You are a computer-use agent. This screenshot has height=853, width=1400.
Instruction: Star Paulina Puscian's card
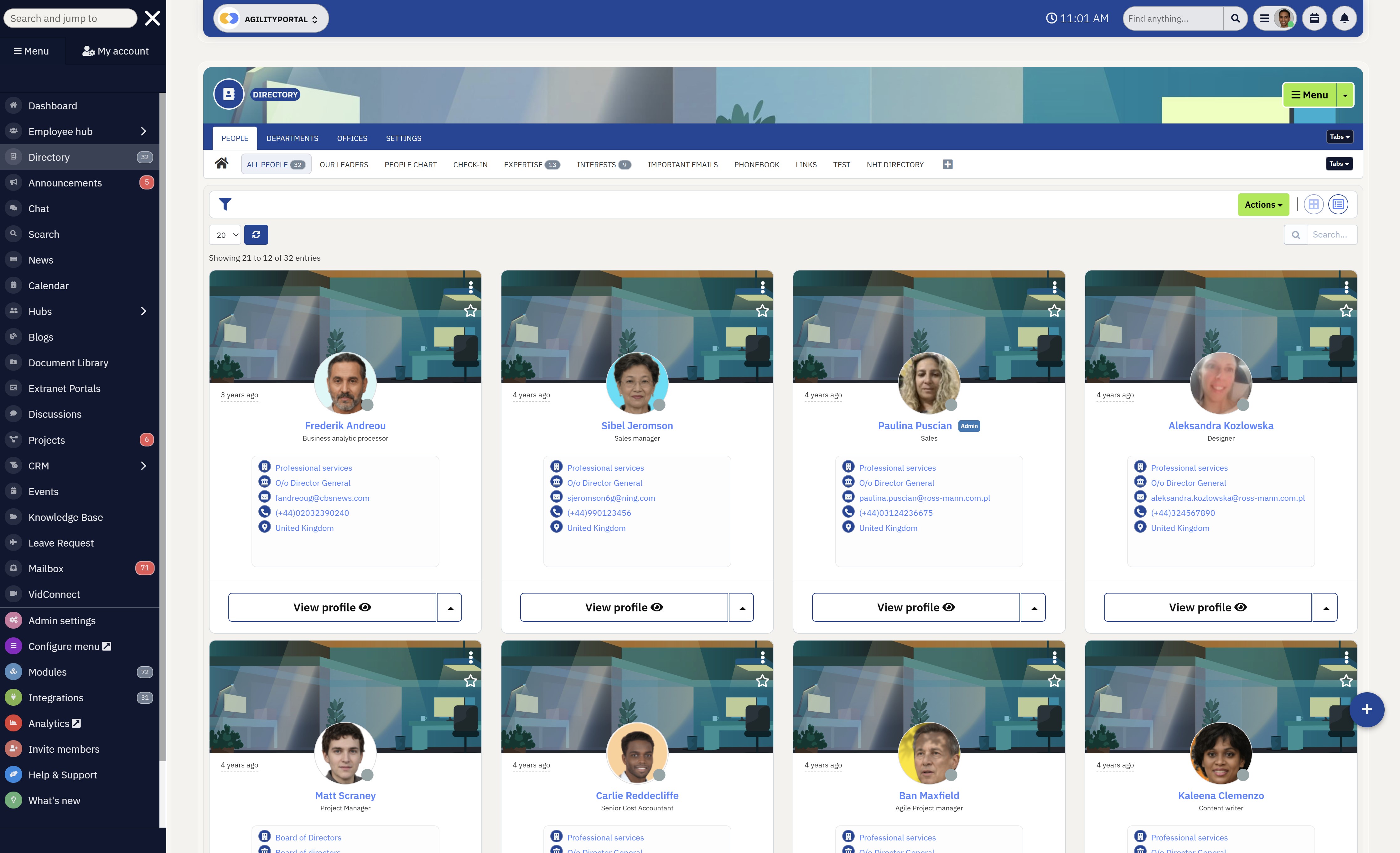pyautogui.click(x=1055, y=311)
